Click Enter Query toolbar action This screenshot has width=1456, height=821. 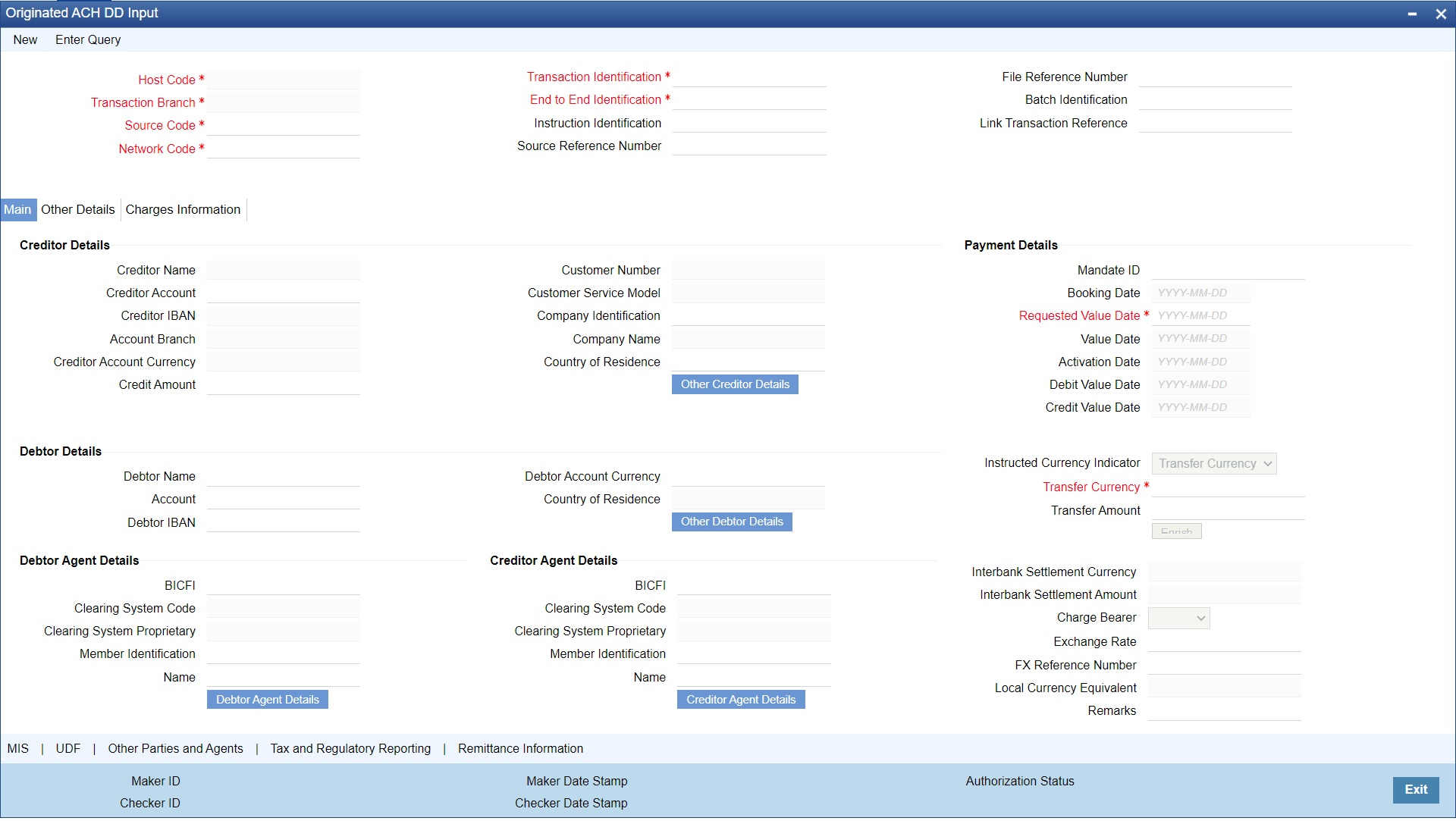click(88, 39)
